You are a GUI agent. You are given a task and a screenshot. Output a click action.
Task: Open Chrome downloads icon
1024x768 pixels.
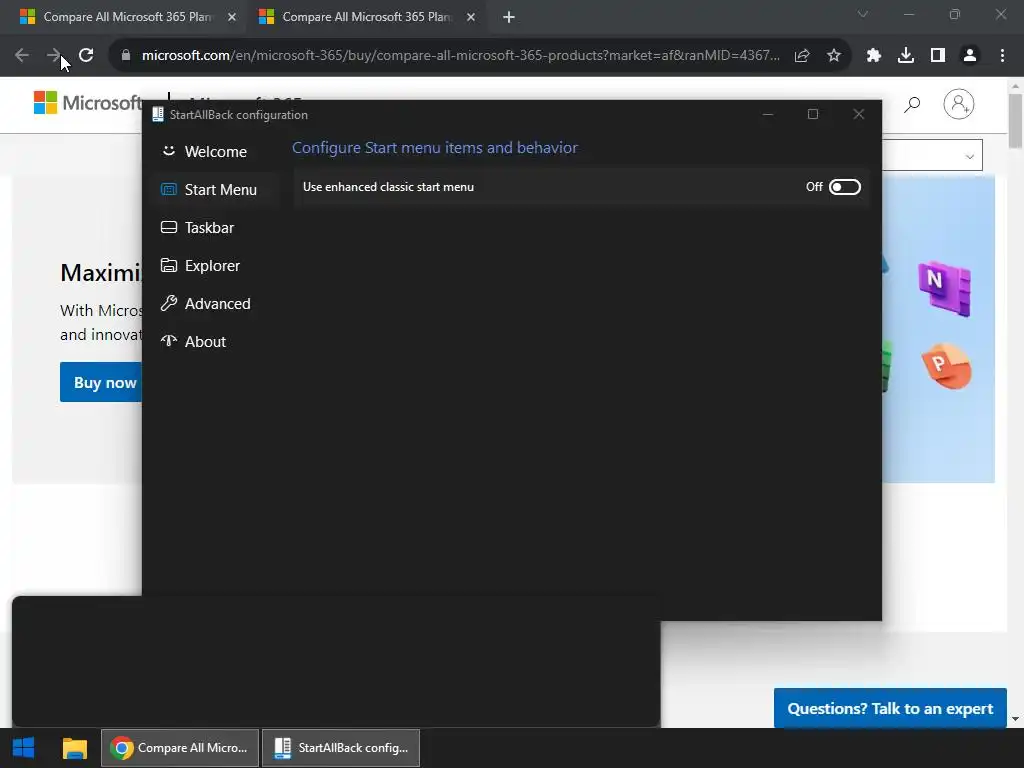906,56
